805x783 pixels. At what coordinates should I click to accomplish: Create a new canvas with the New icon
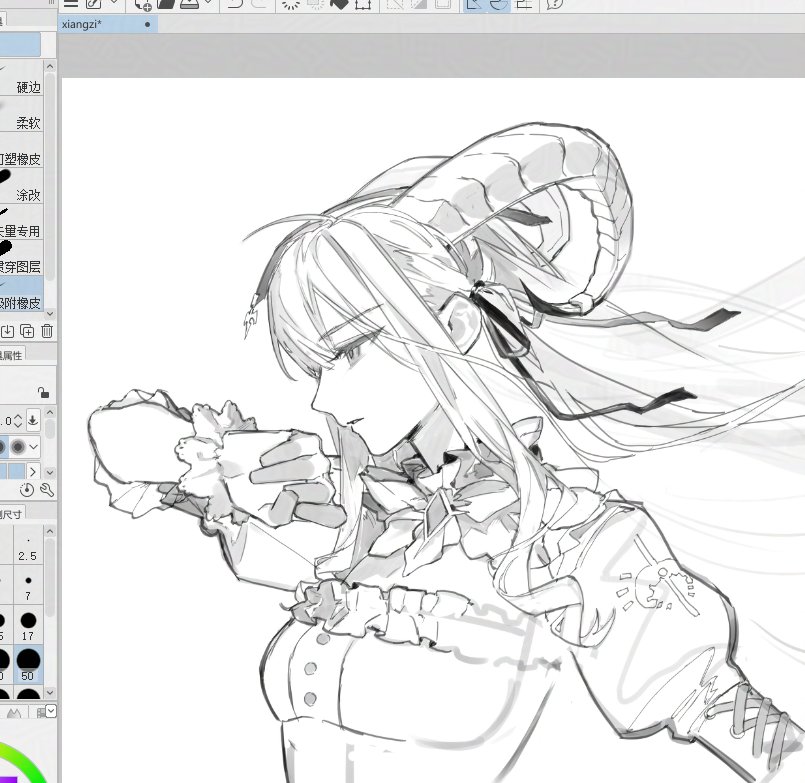[x=143, y=4]
